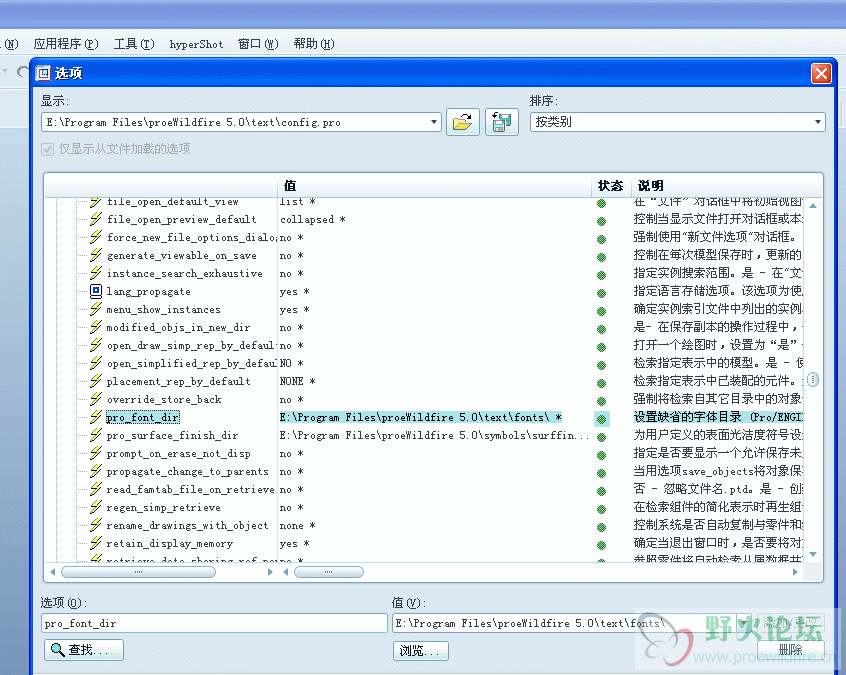Click lightning icon next to file_open_preview_default

[95, 219]
